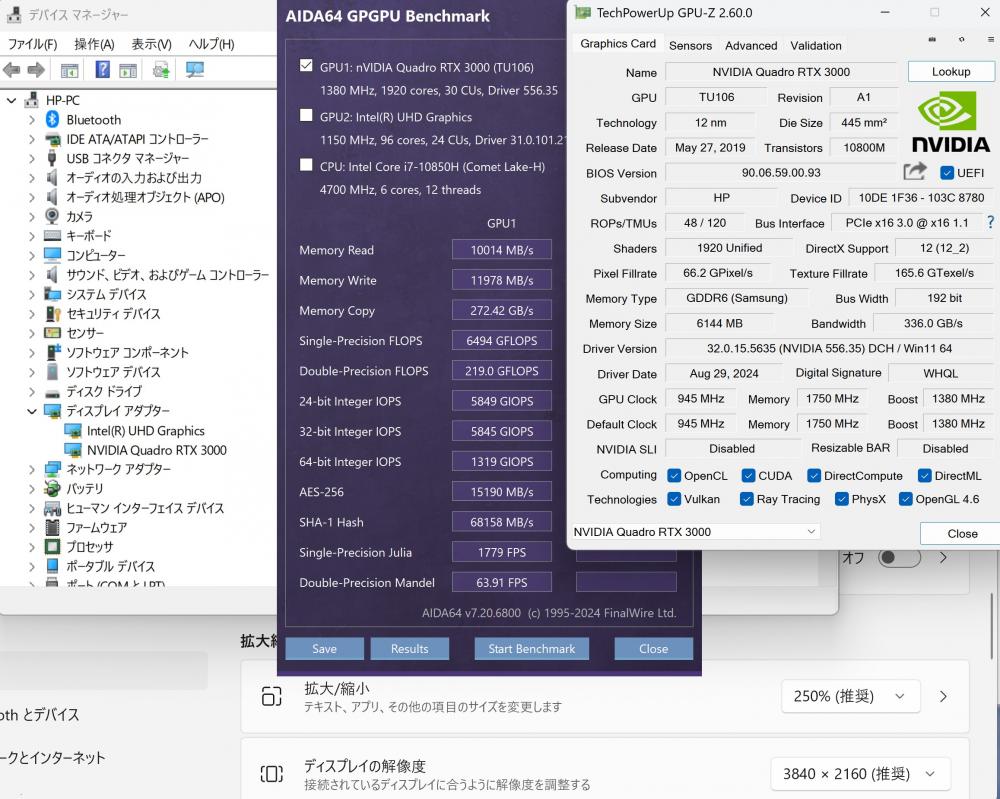Select the セキュリティ デバイス category icon
Screen dimensions: 1000x799
[x=52, y=313]
